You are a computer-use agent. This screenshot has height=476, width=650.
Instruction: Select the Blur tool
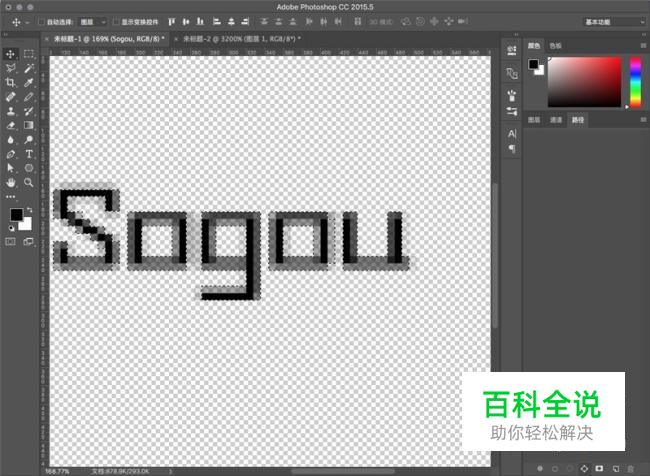[x=10, y=139]
